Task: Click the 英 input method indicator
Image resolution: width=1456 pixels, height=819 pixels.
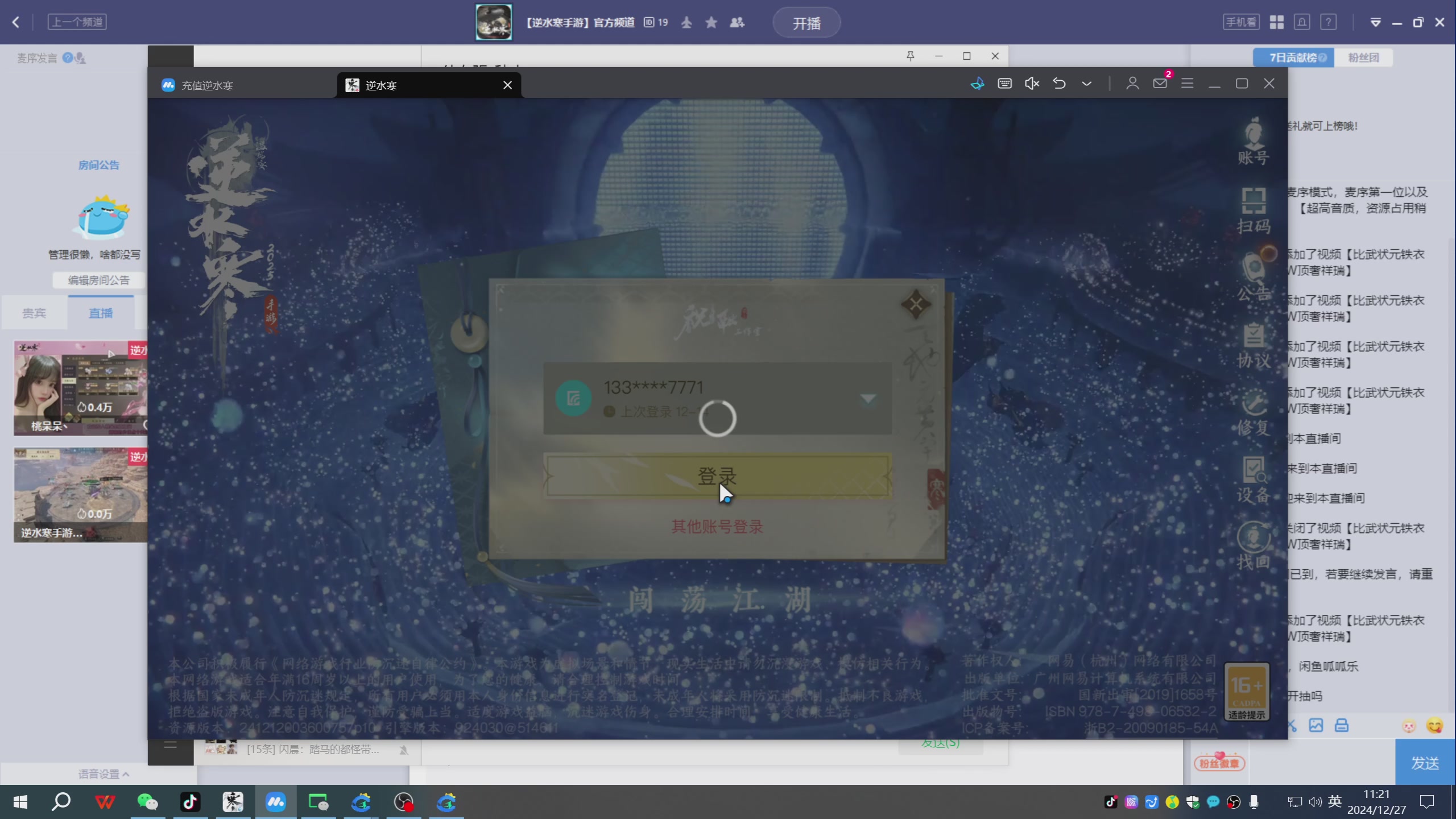Action: [x=1335, y=801]
